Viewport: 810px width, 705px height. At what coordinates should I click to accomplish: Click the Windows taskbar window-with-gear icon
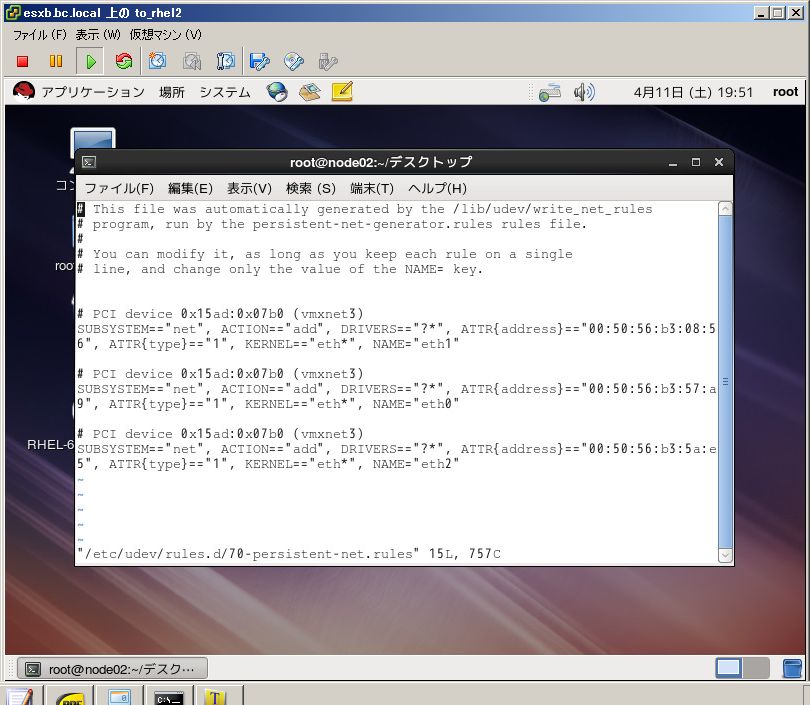click(119, 697)
